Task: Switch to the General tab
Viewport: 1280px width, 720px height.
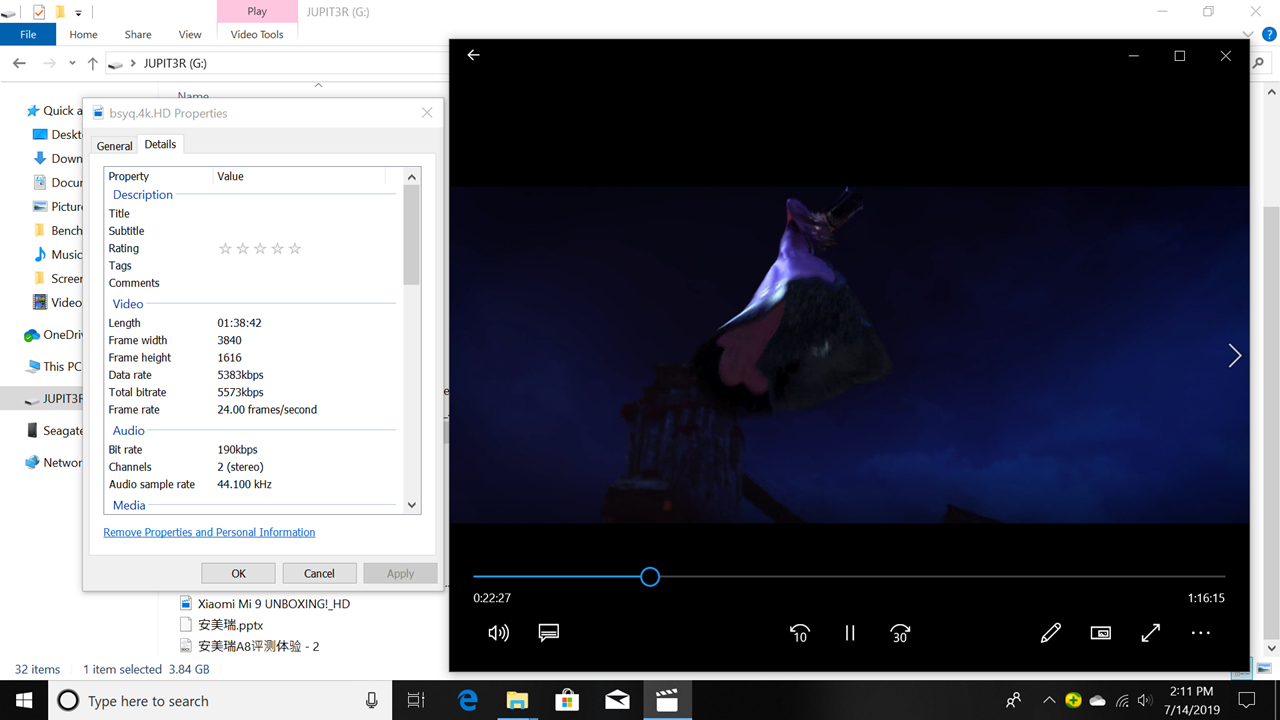Action: [x=114, y=146]
